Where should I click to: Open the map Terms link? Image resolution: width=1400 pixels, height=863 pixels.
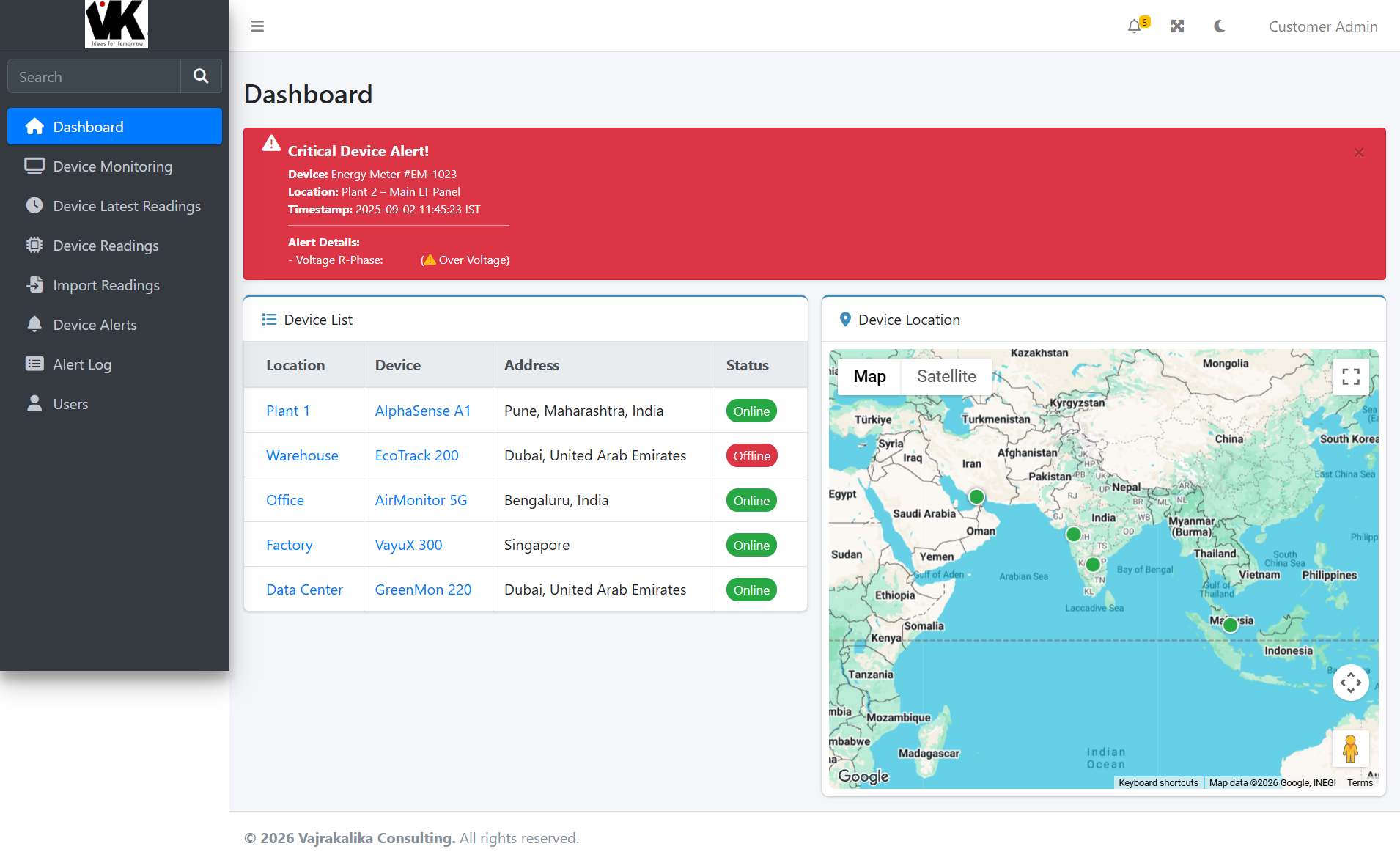[1360, 783]
